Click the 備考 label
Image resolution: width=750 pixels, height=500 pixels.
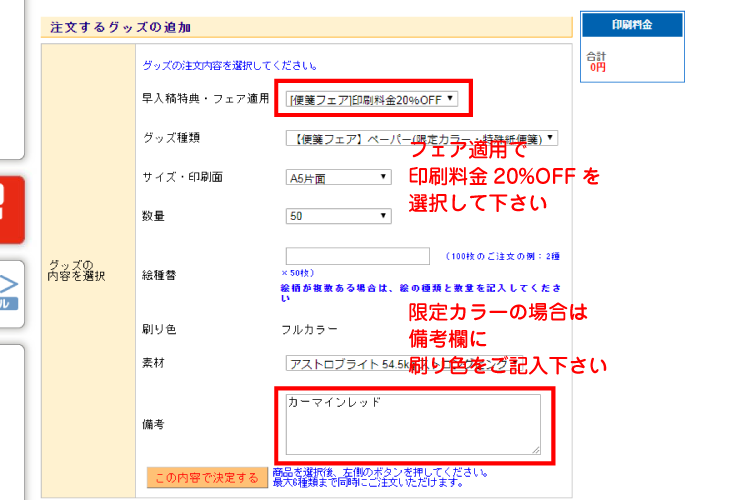coord(153,424)
